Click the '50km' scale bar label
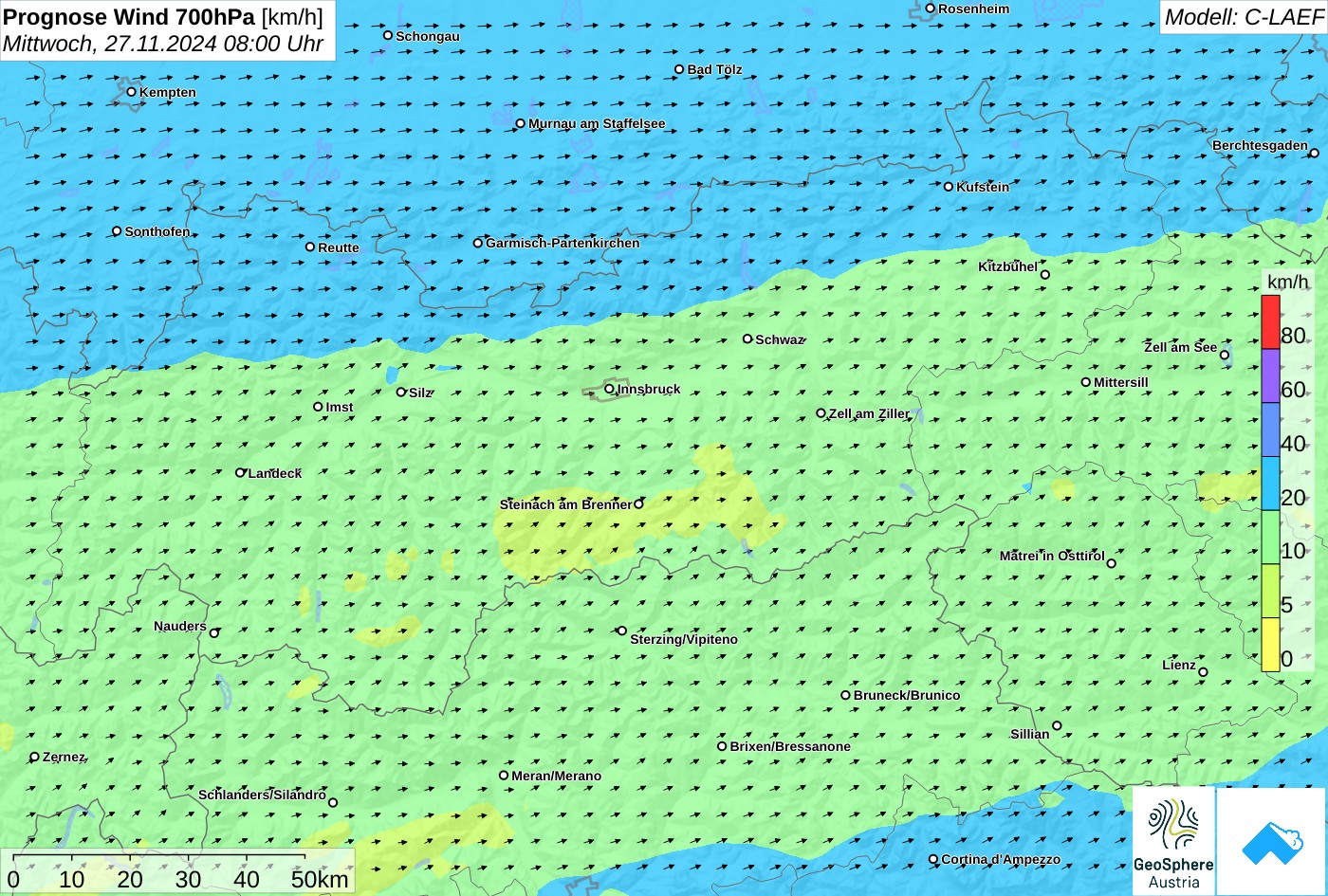1328x896 pixels. (320, 879)
